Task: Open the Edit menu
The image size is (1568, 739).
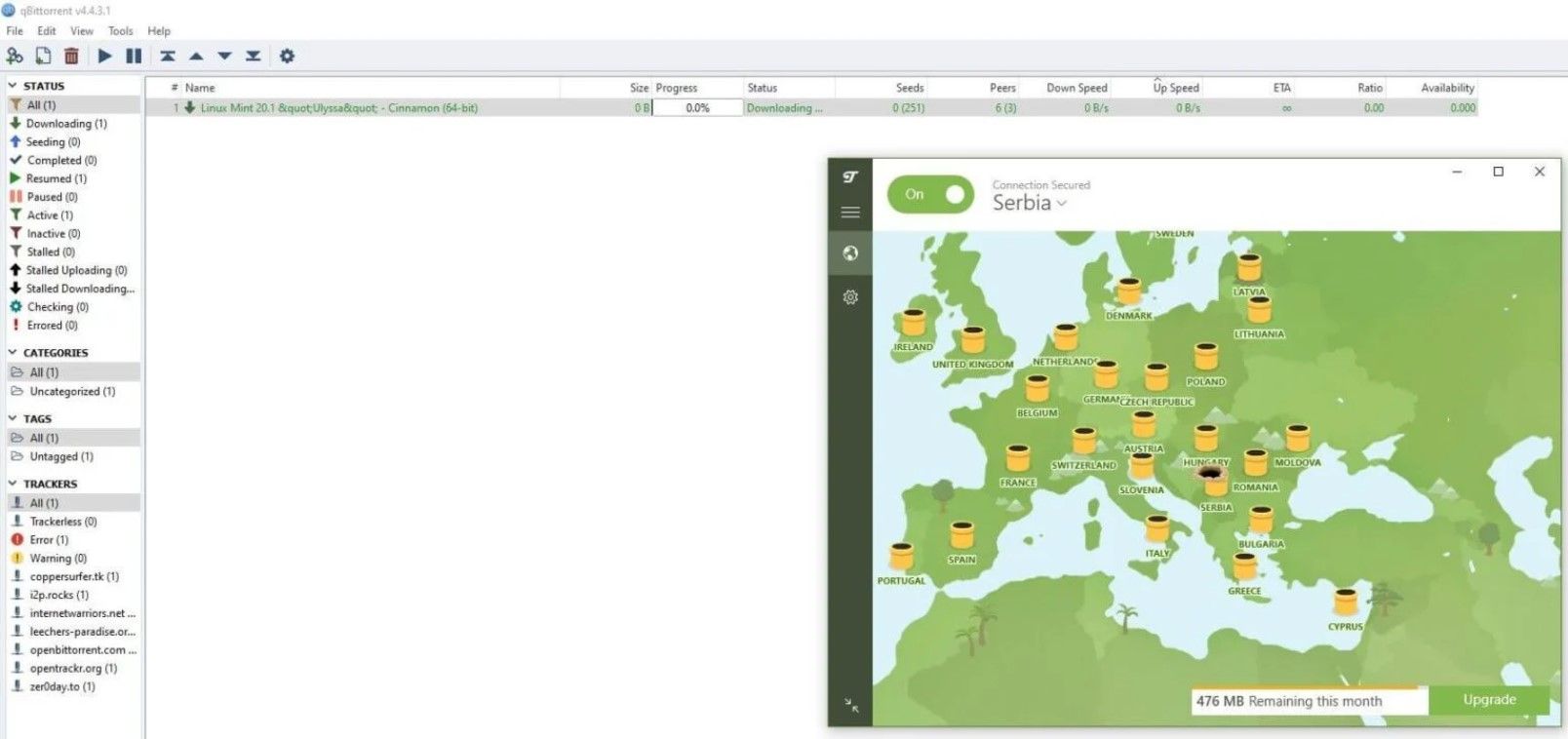Action: point(47,31)
